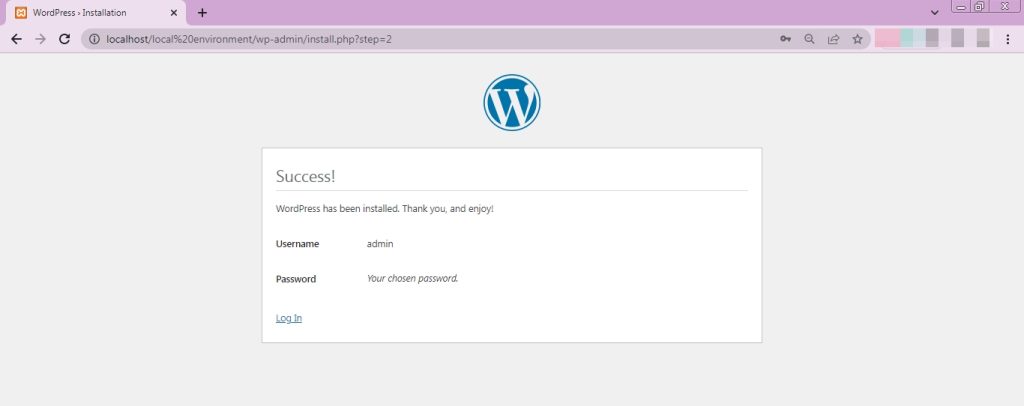Share this page via share icon
This screenshot has height=406, width=1024.
point(833,39)
